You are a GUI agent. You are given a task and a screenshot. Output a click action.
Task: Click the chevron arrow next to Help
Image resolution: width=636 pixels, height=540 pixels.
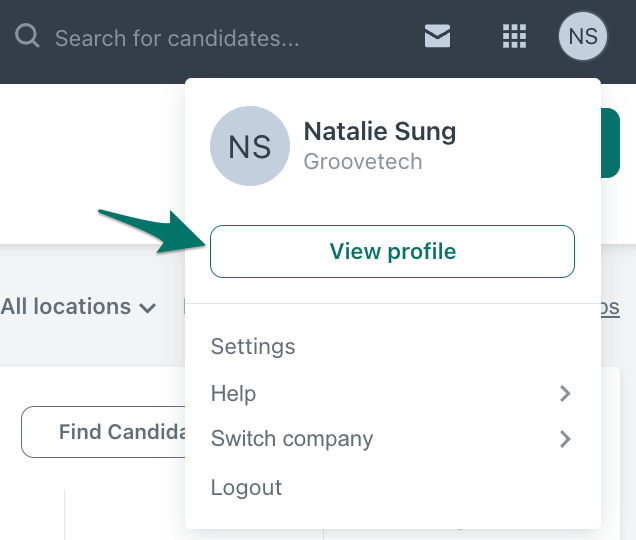565,394
